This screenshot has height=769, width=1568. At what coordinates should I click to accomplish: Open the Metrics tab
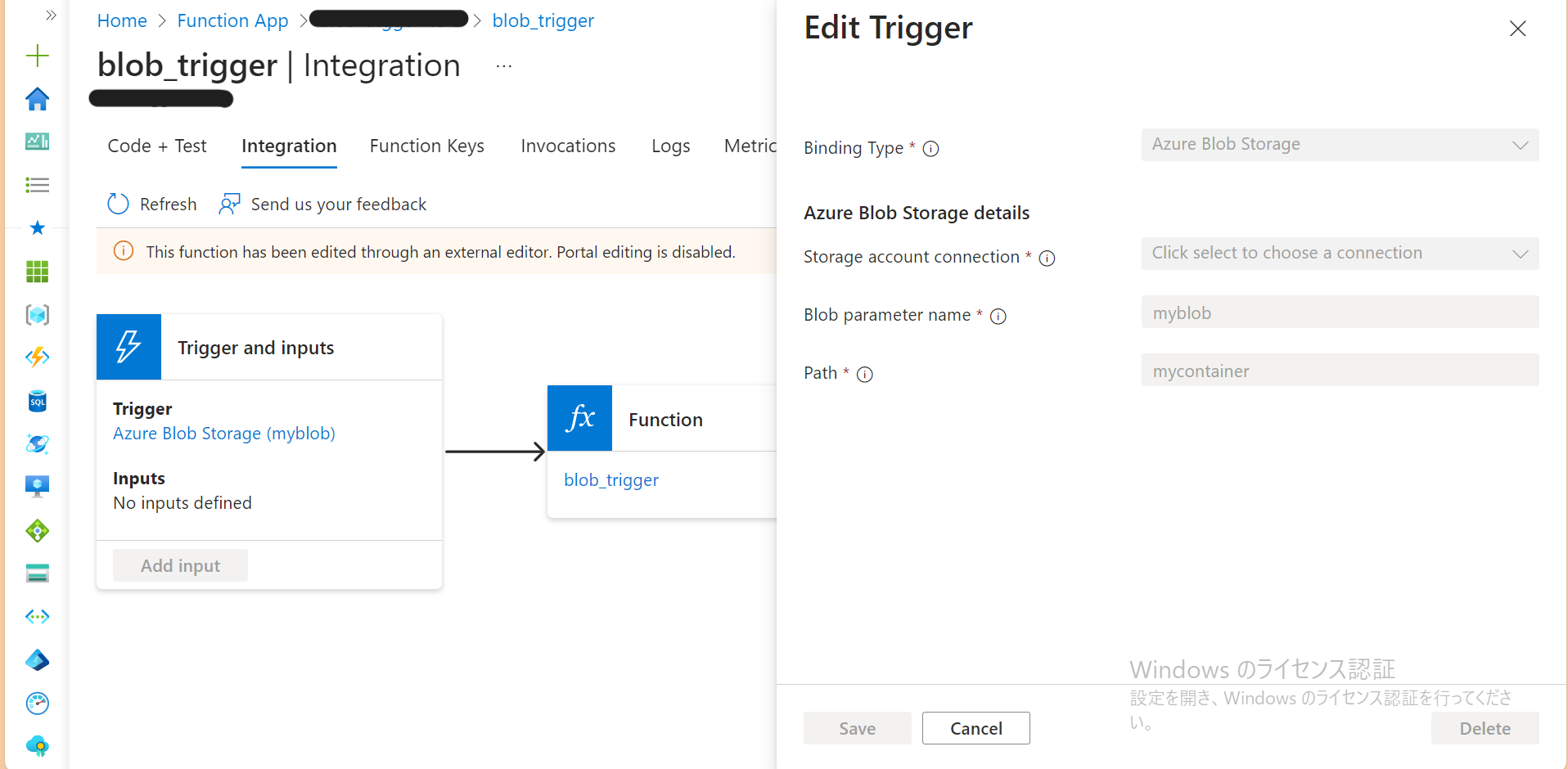click(750, 146)
